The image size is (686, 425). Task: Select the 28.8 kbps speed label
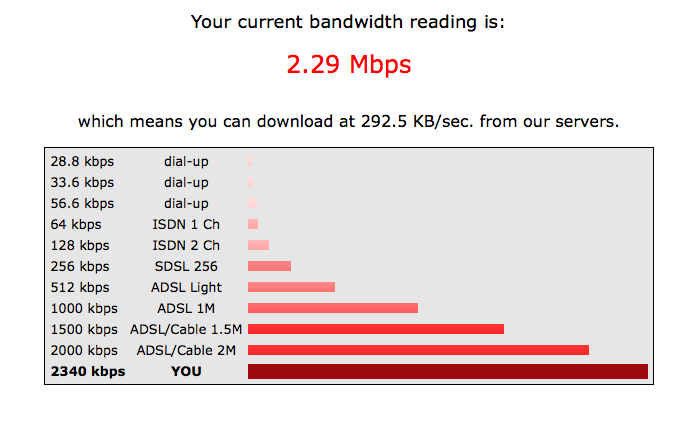(x=81, y=161)
